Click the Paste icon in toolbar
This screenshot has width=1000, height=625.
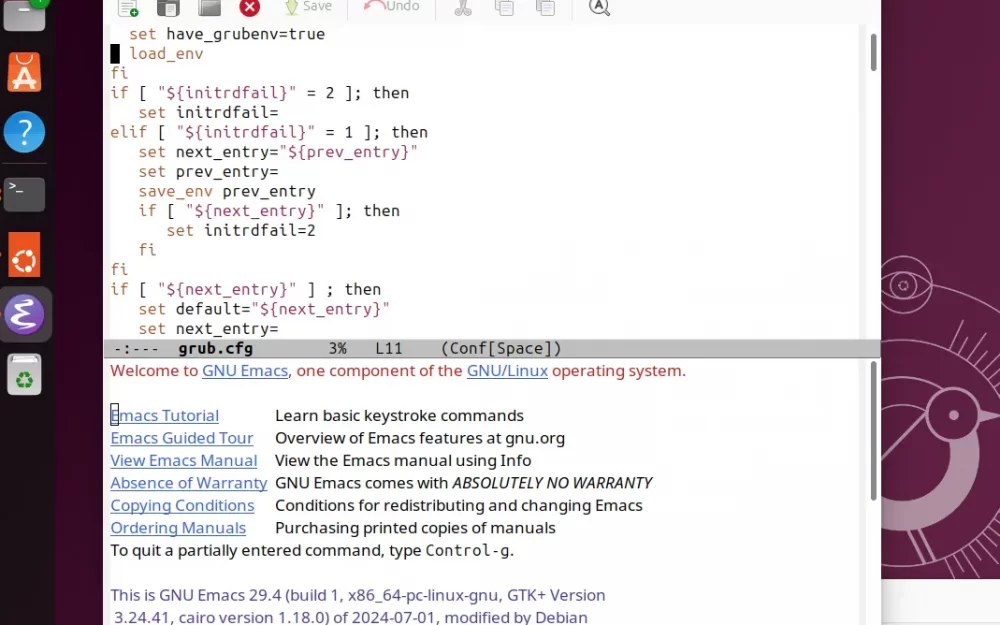(545, 8)
